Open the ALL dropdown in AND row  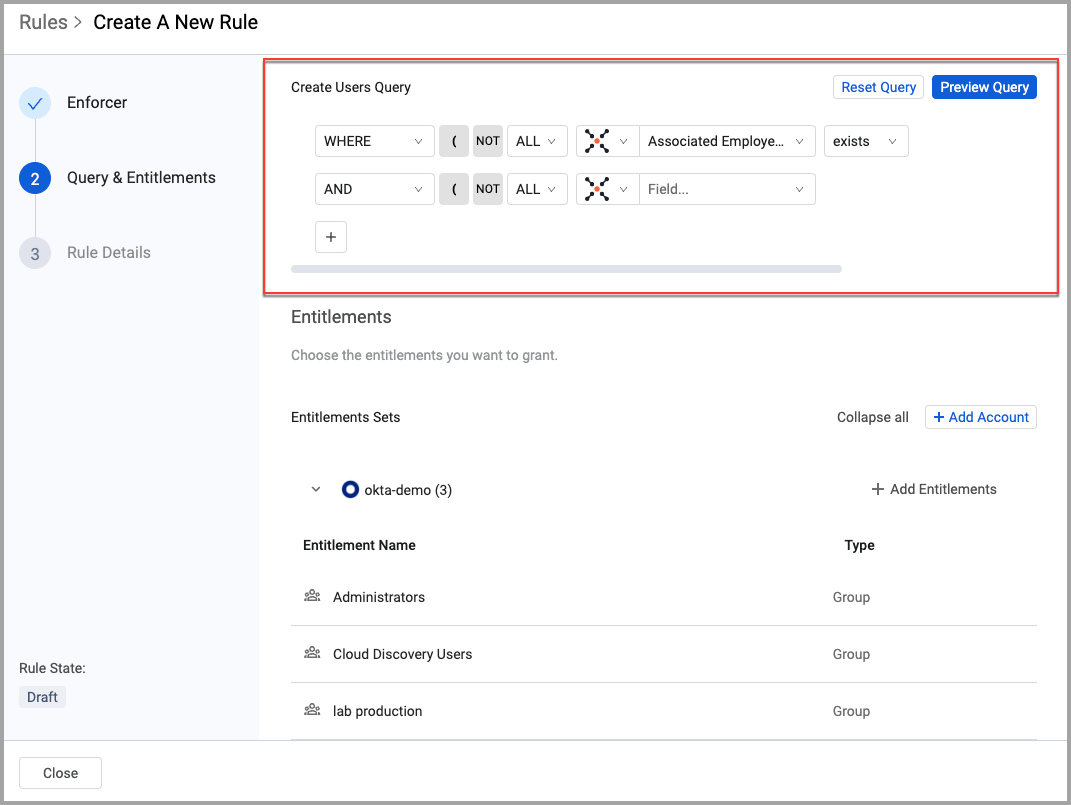tap(537, 189)
